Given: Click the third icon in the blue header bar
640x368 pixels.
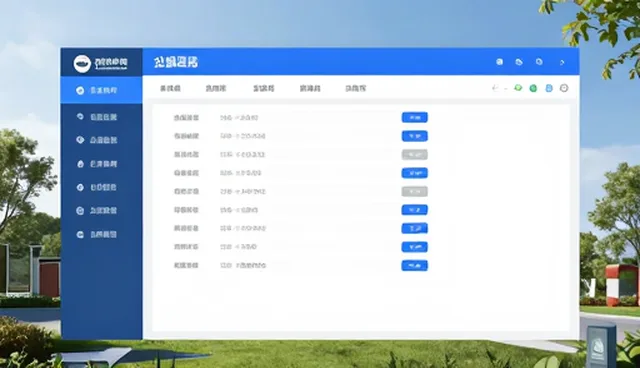Looking at the screenshot, I should [539, 62].
